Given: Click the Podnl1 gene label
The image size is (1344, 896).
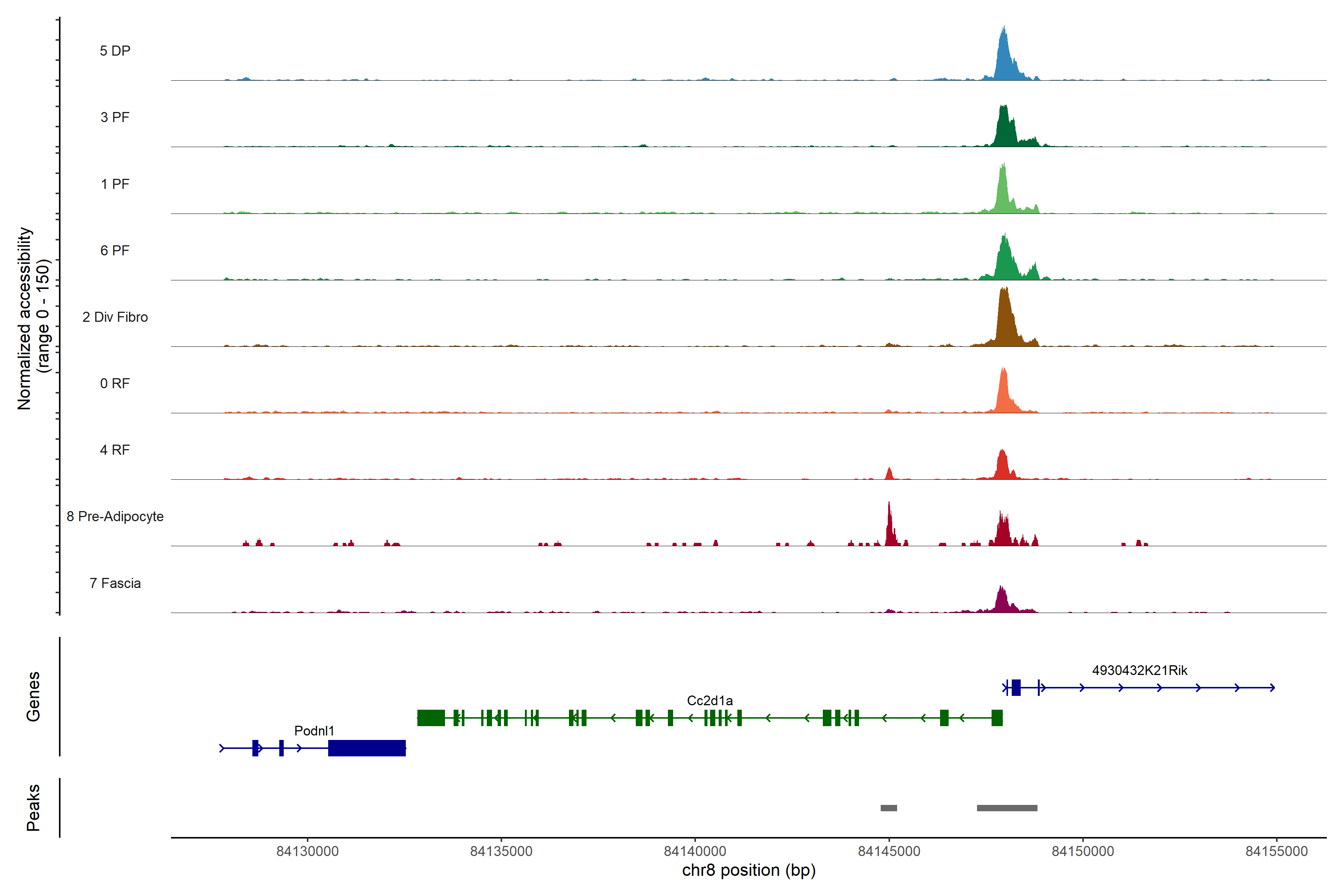Looking at the screenshot, I should [314, 730].
